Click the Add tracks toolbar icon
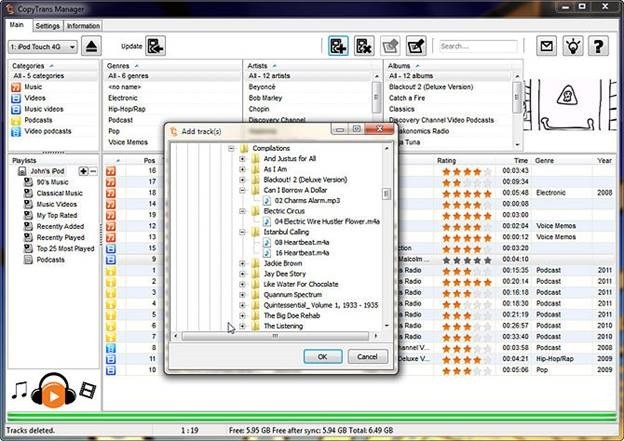The height and width of the screenshot is (441, 624). pos(338,46)
